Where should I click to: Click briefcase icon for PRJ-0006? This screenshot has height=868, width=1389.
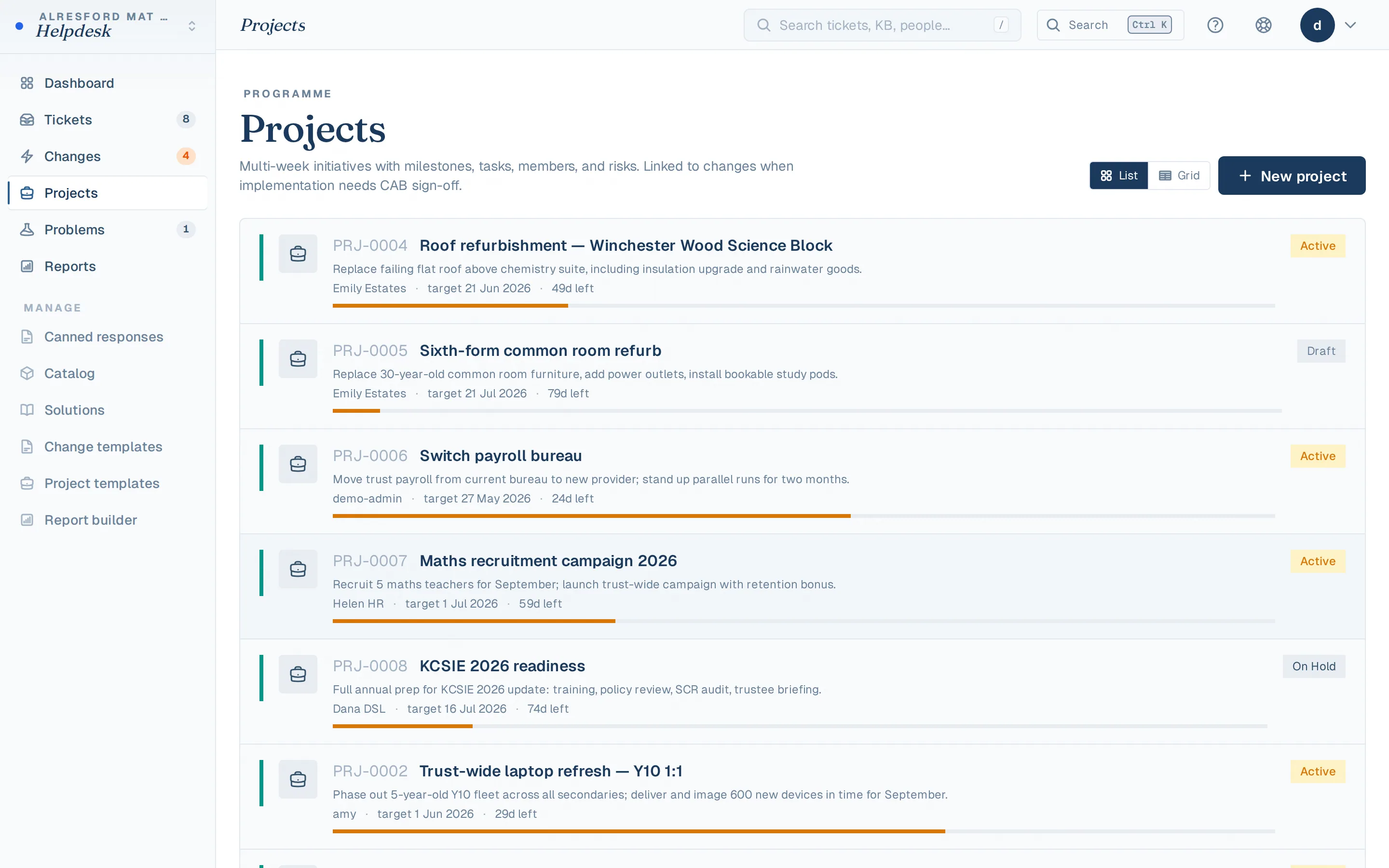coord(298,464)
